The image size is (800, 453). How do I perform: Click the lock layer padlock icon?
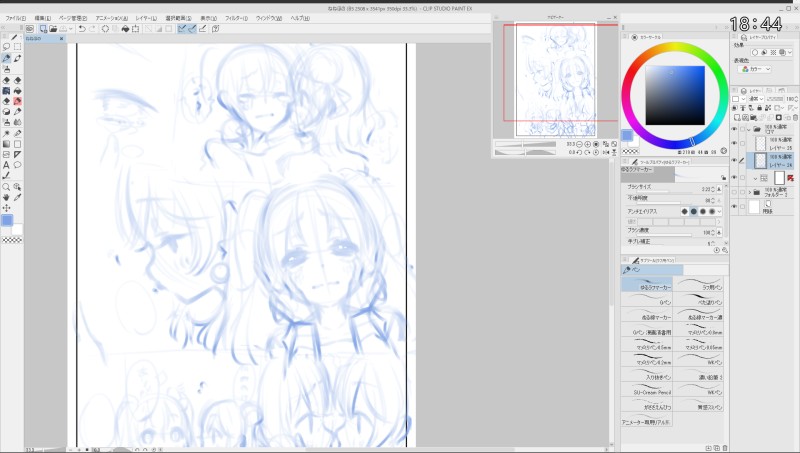point(760,108)
